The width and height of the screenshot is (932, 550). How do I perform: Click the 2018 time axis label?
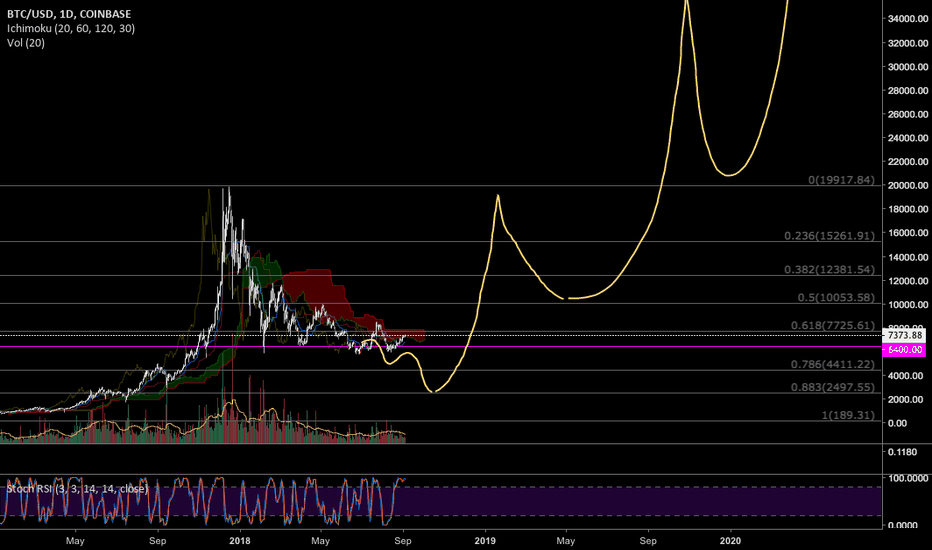coord(240,540)
